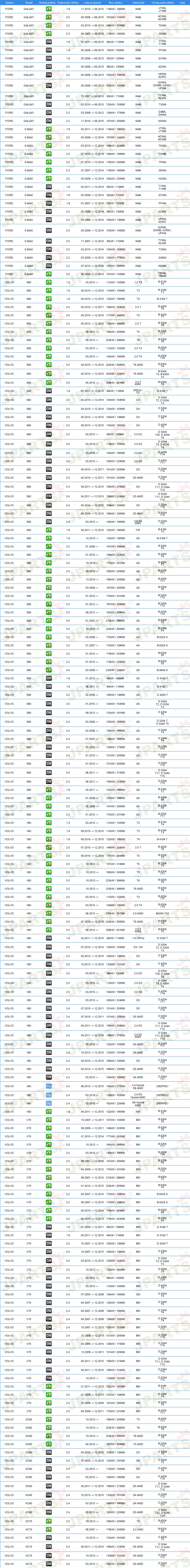The image size is (190, 1568).
Task: Click the Lata produkcji column header
Action: (90, 2)
